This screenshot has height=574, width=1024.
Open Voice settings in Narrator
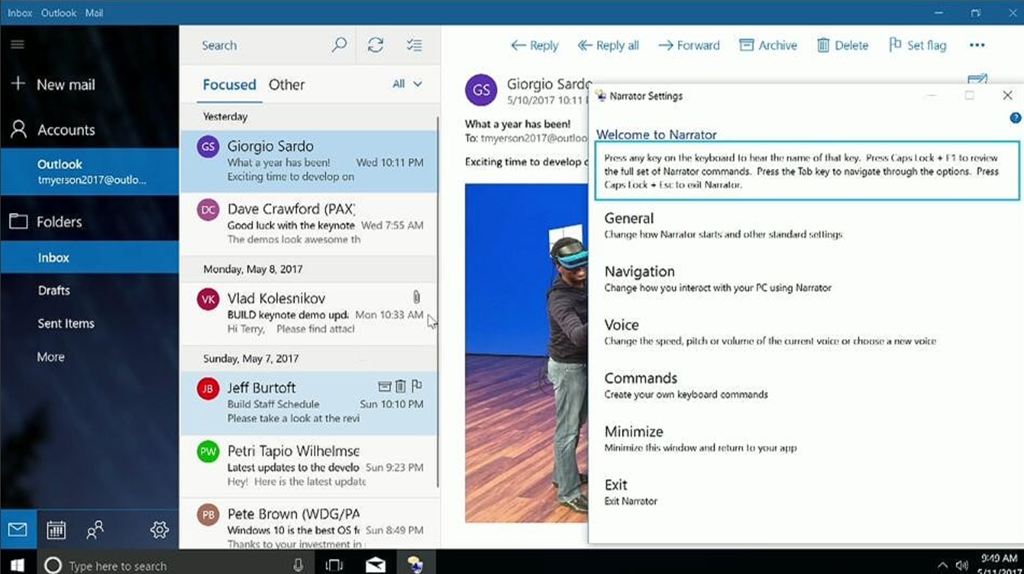(x=621, y=325)
